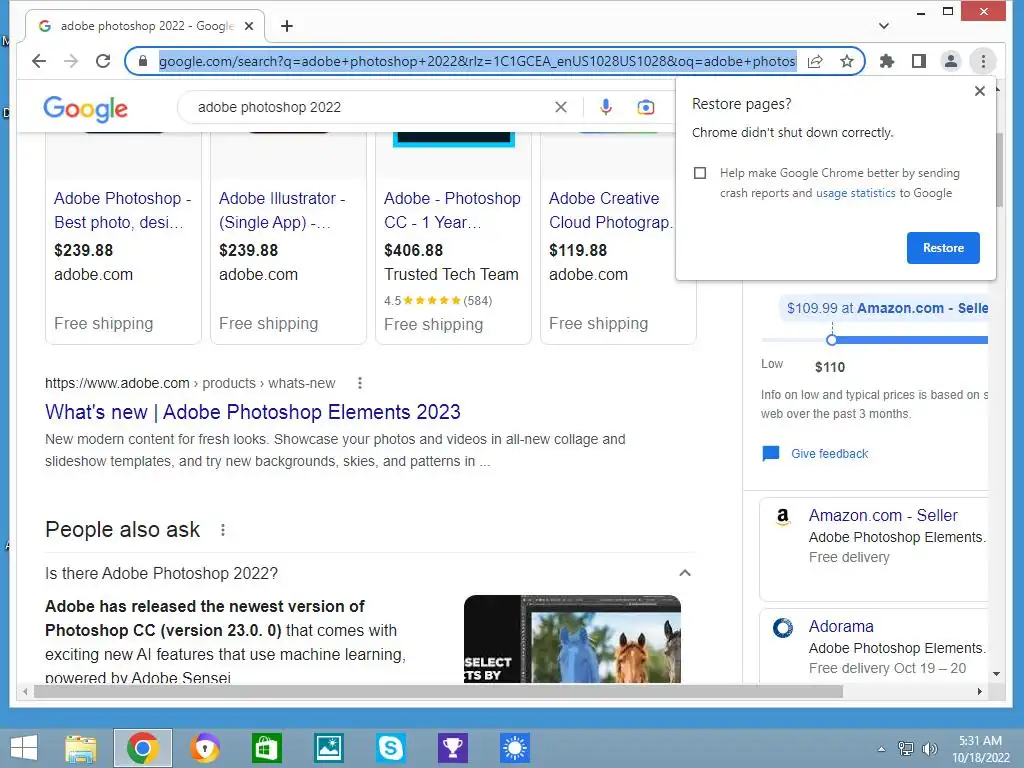Image resolution: width=1024 pixels, height=768 pixels.
Task: Launch Skype from the taskbar
Action: click(391, 748)
